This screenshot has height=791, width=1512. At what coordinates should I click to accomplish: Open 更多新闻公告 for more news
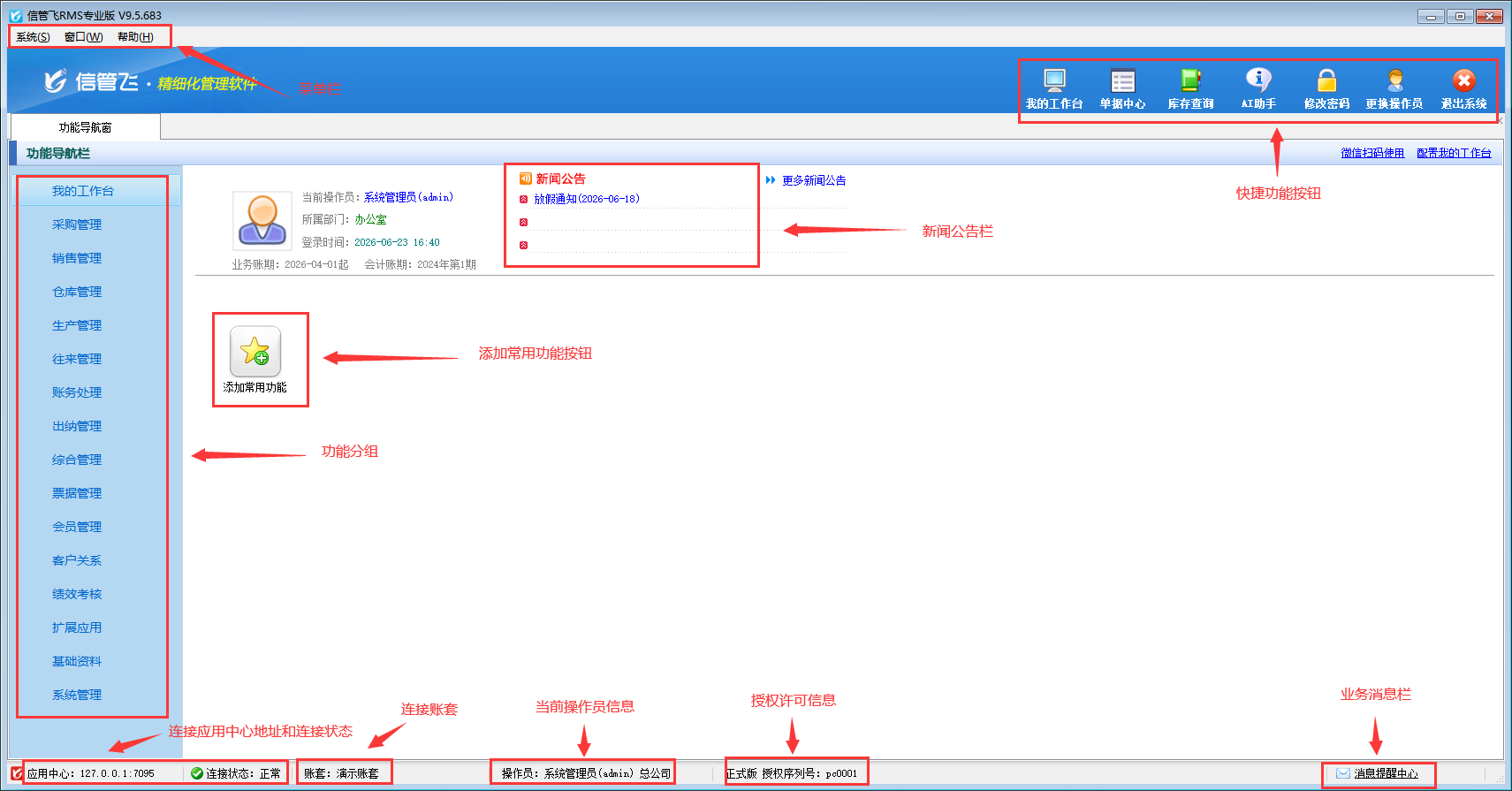coord(814,180)
